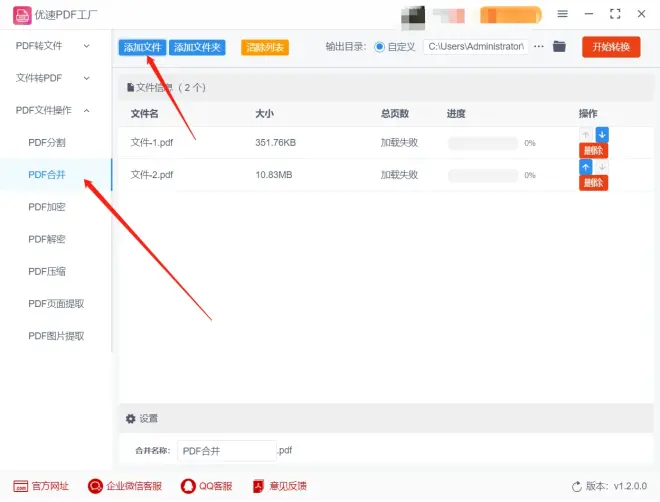
Task: Click the 文件名 column header
Action: (144, 114)
